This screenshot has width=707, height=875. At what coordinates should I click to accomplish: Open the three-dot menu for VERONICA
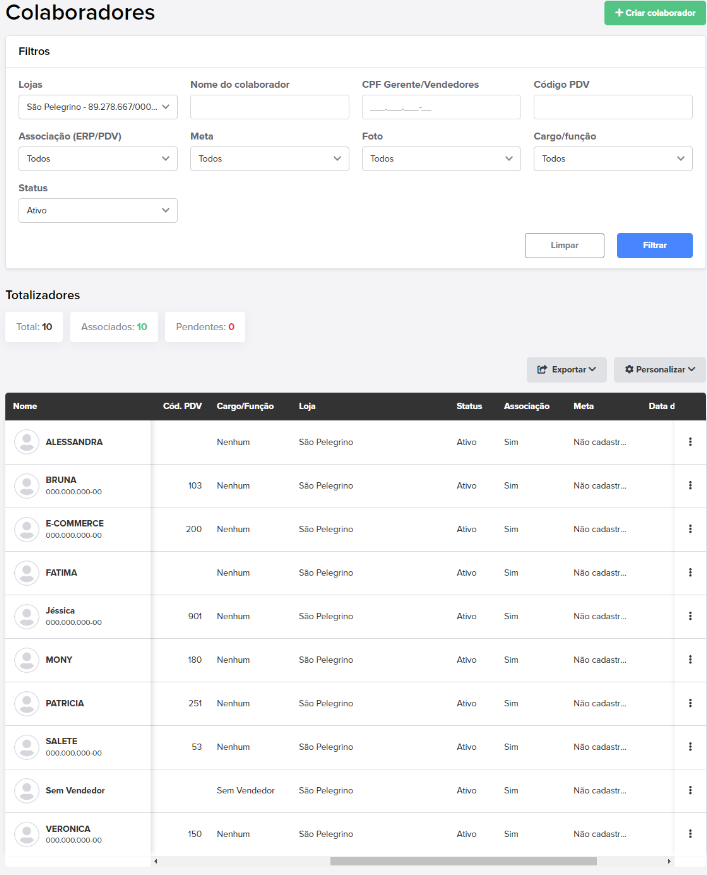[x=690, y=834]
